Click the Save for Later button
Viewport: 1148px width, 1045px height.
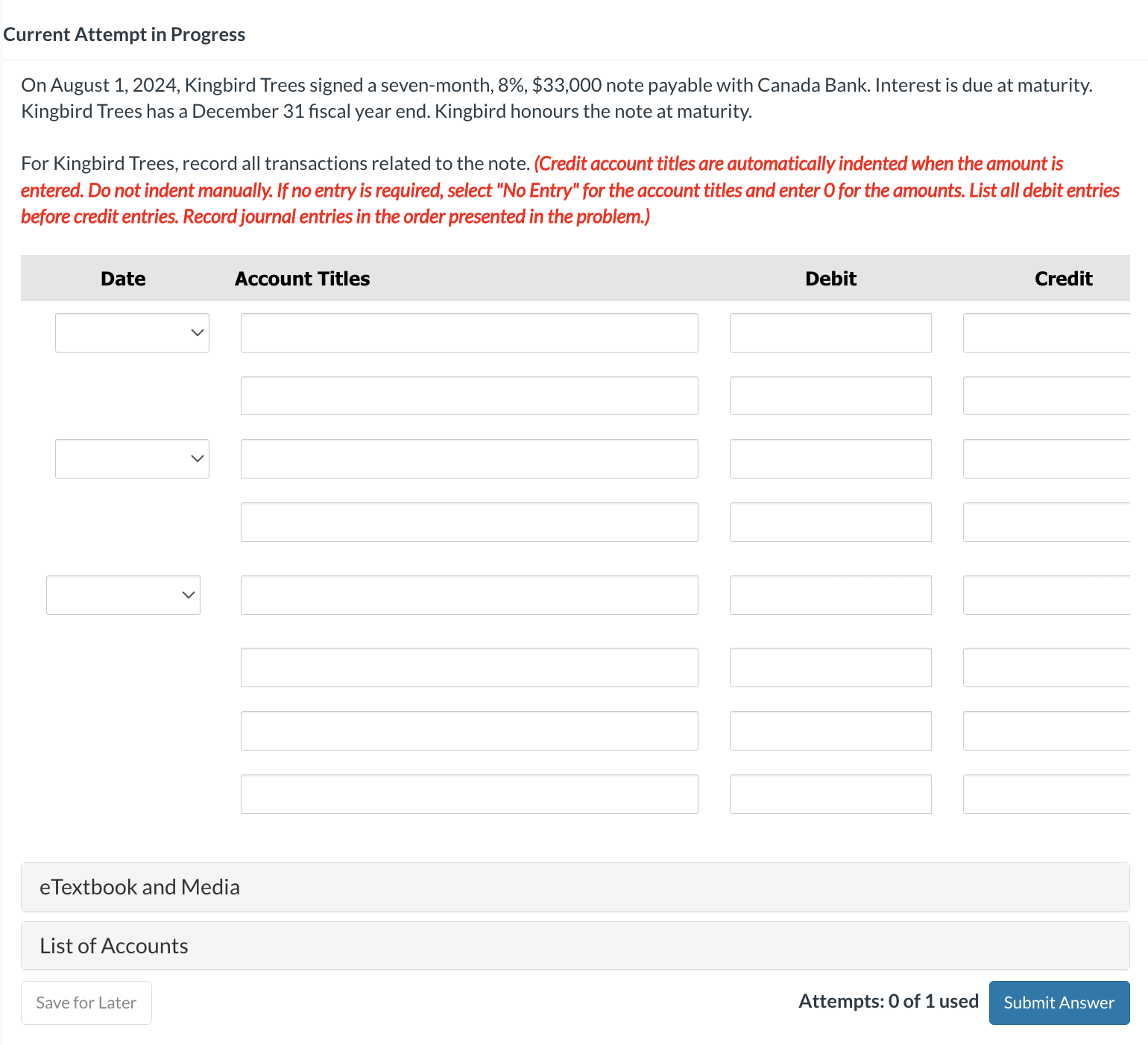point(86,1003)
